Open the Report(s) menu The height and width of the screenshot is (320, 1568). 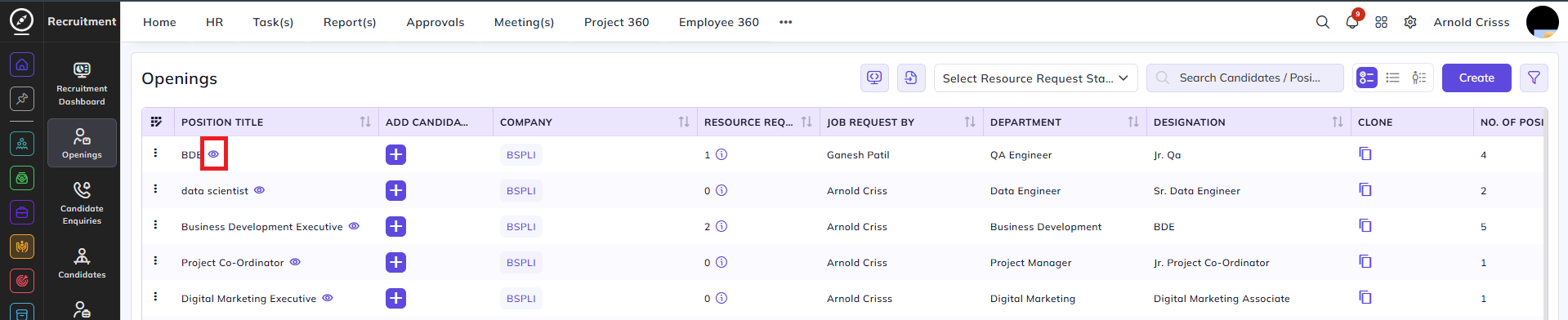click(x=350, y=22)
